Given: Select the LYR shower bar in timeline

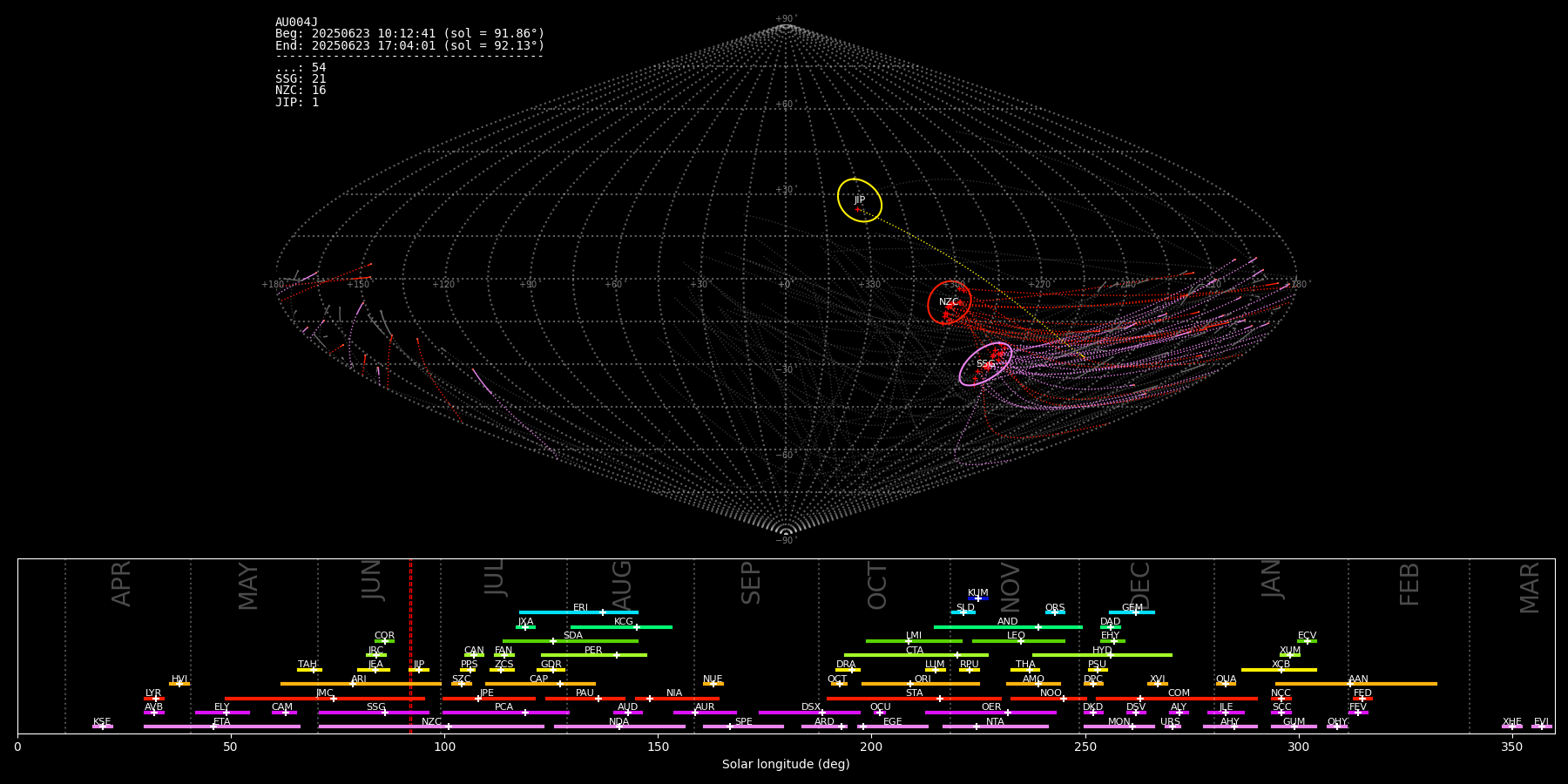Looking at the screenshot, I should (x=154, y=699).
